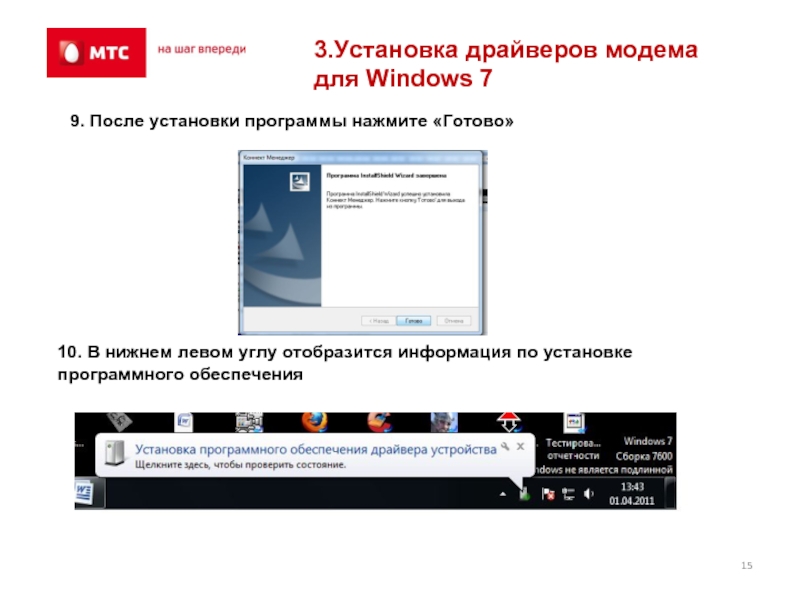Click the Готово button in the installer
Viewport: 800px width, 600px height.
tap(413, 321)
